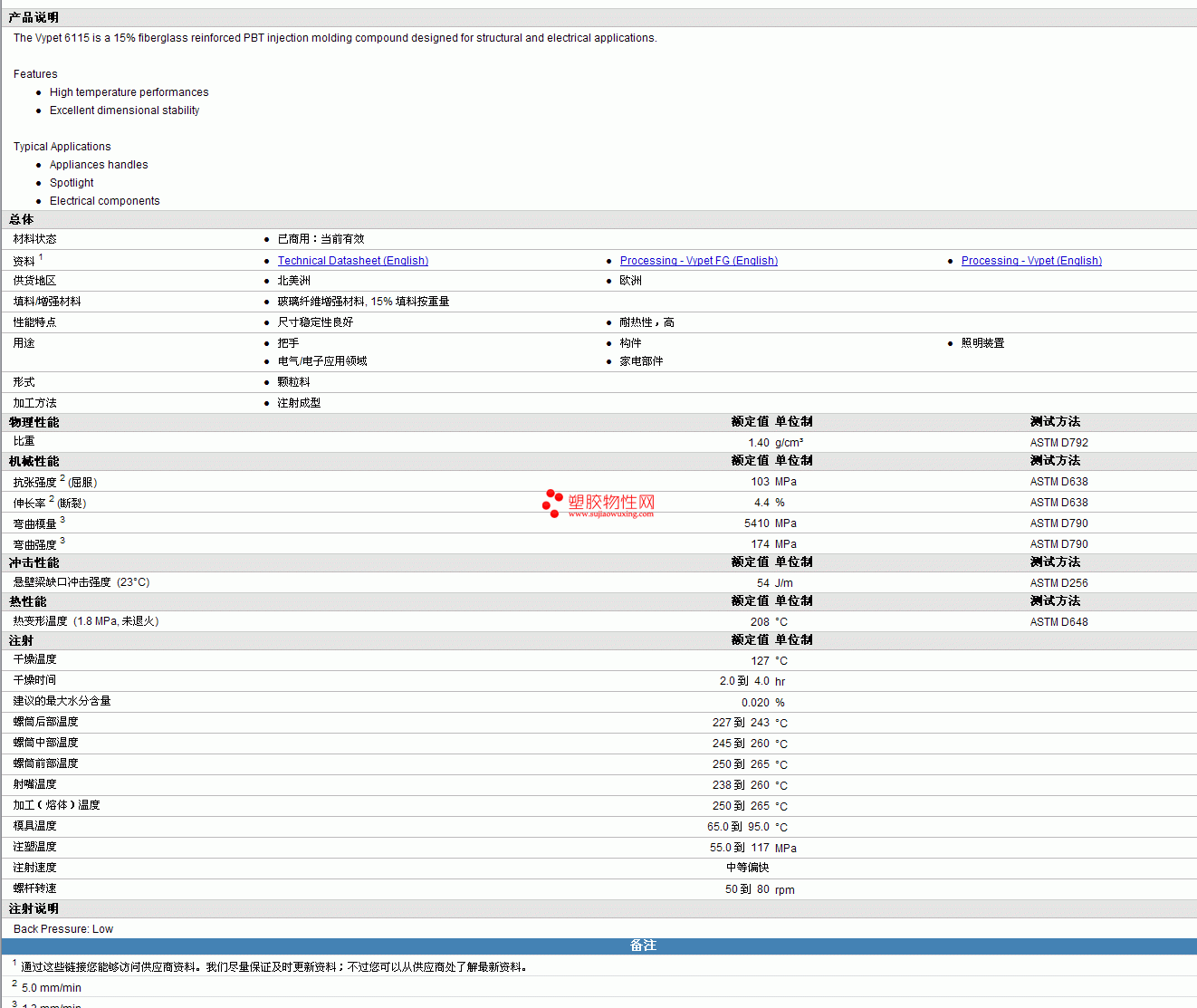The height and width of the screenshot is (1008, 1197).
Task: Select the text 'High temperature performances'
Action: (x=129, y=92)
